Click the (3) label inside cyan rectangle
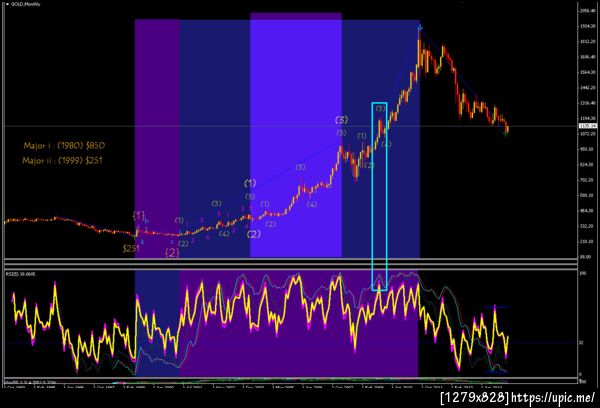Image resolution: width=600 pixels, height=408 pixels. click(380, 109)
